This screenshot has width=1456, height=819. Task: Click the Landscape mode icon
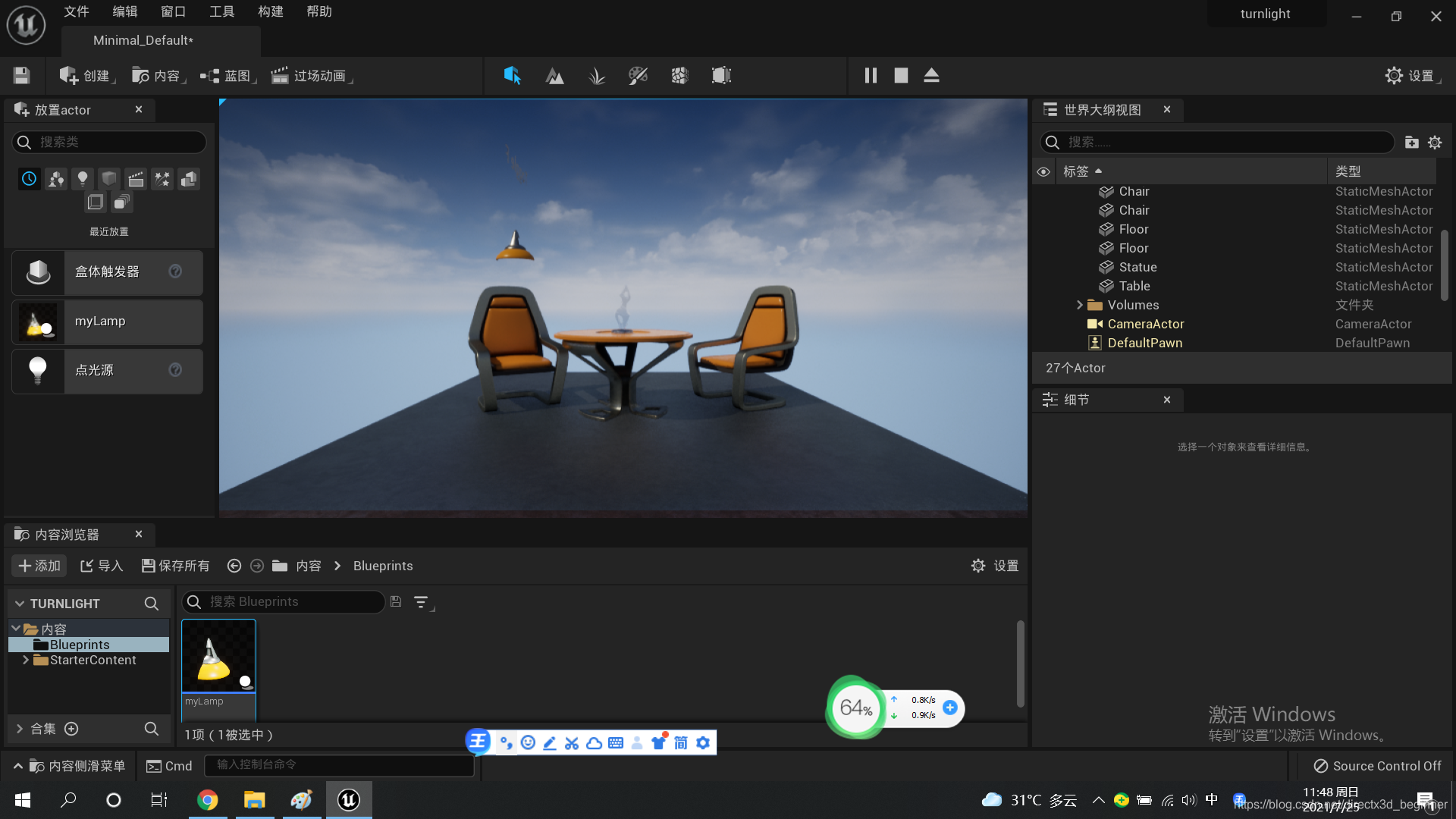click(x=554, y=76)
